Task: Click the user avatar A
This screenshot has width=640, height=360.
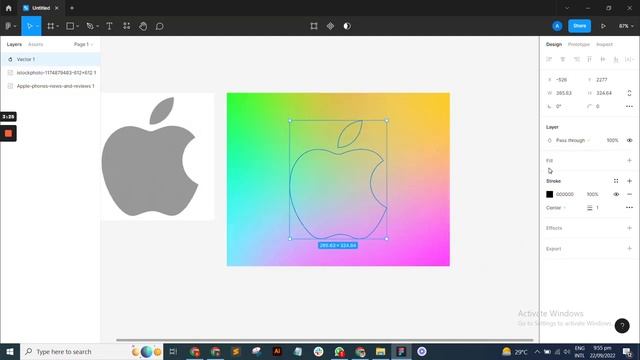Action: click(557, 26)
